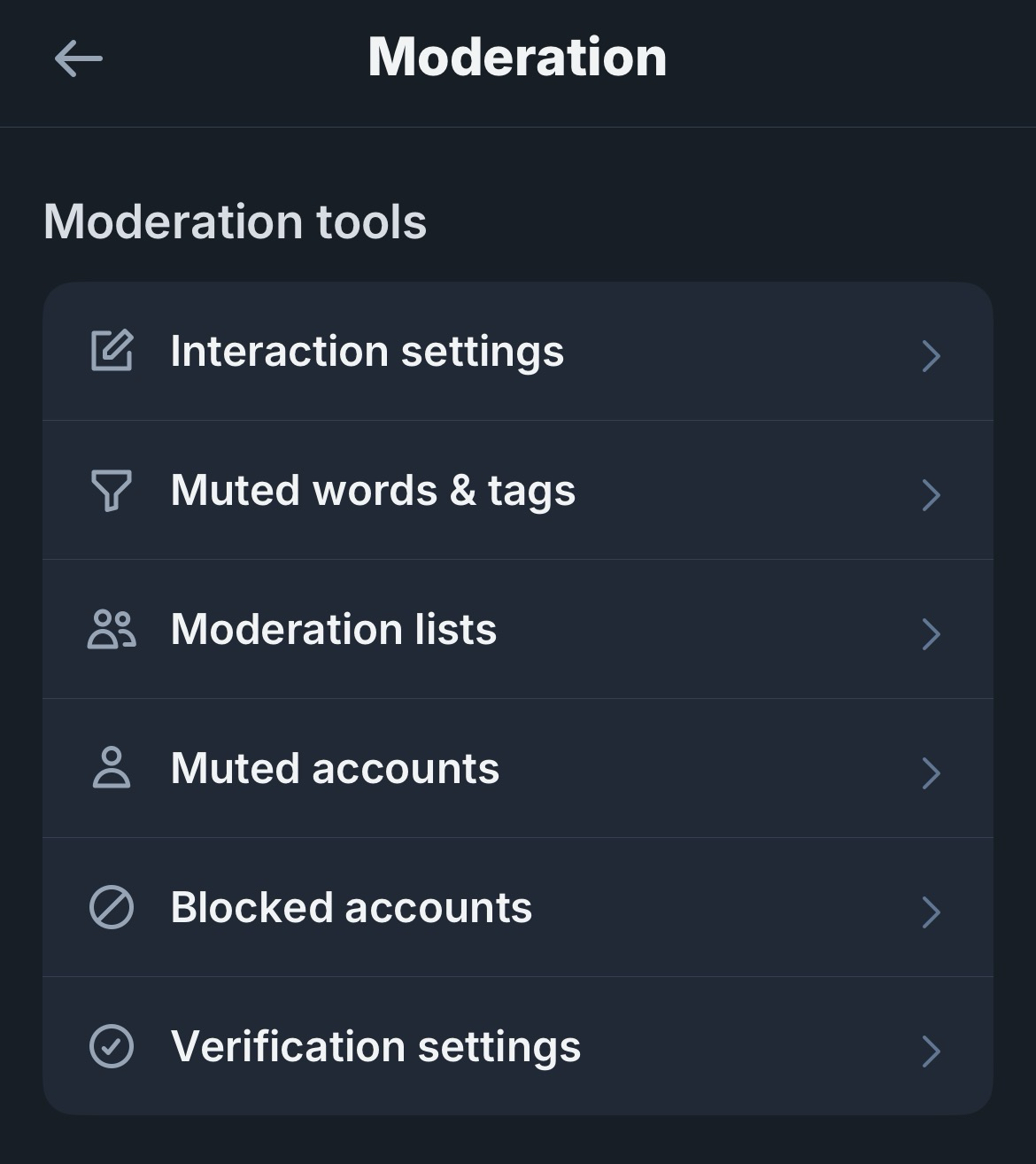Click the two-people Moderation lists icon

click(112, 630)
